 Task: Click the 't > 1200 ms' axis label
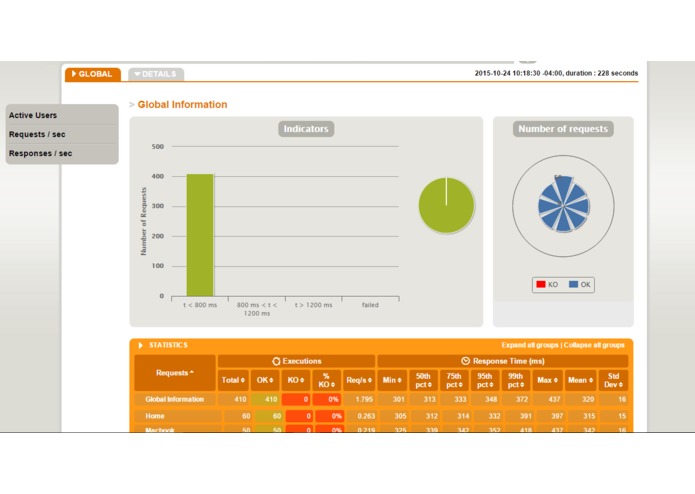click(313, 305)
